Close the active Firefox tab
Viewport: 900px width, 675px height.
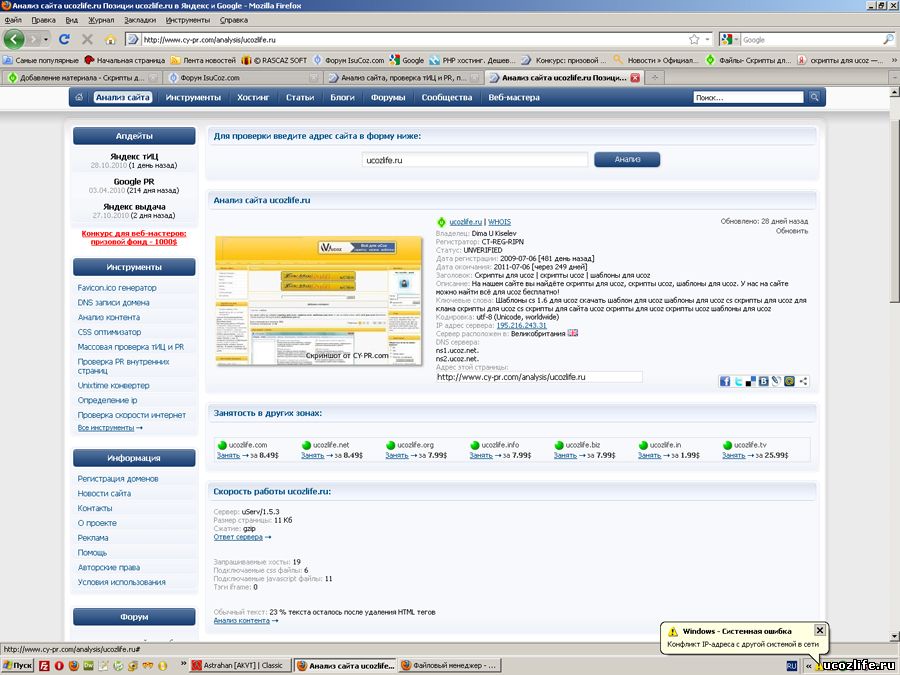tap(635, 77)
